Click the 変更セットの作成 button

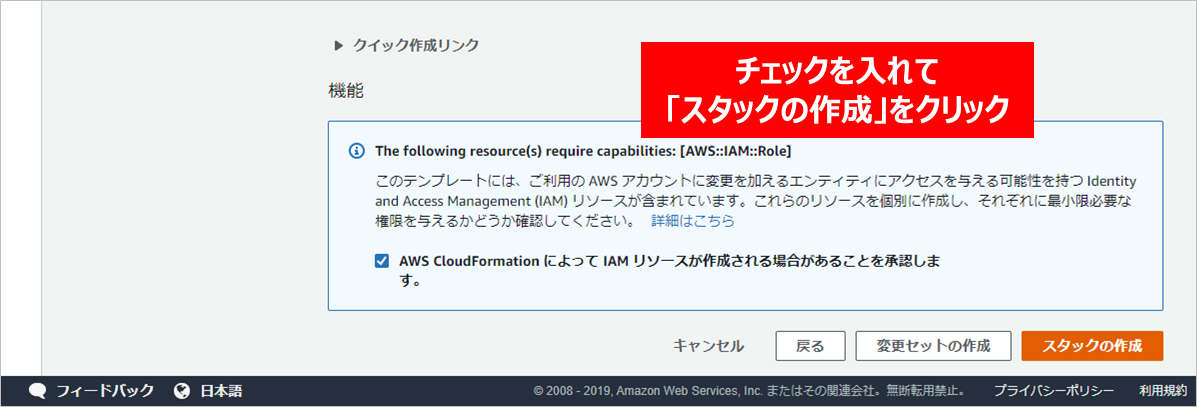(x=933, y=346)
